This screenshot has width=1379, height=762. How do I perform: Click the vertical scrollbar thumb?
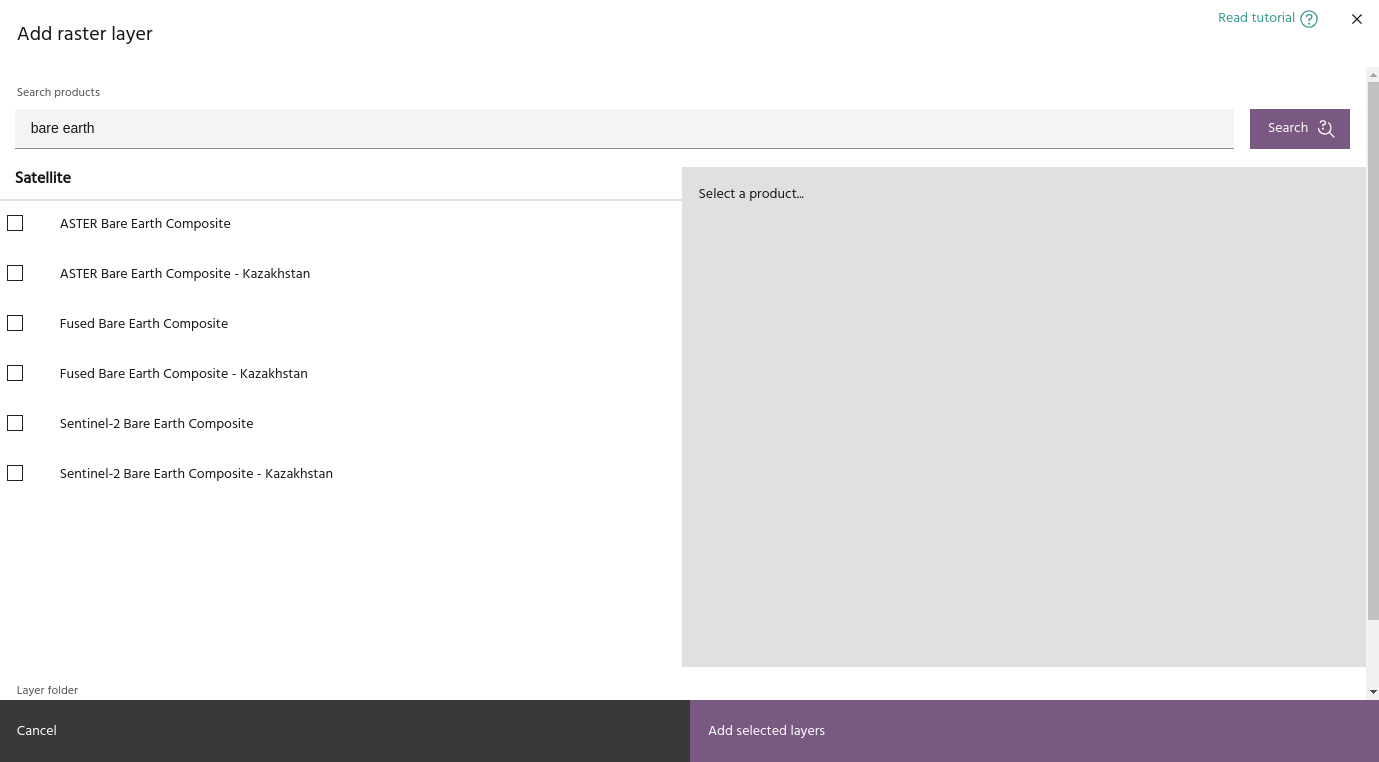click(x=1372, y=350)
